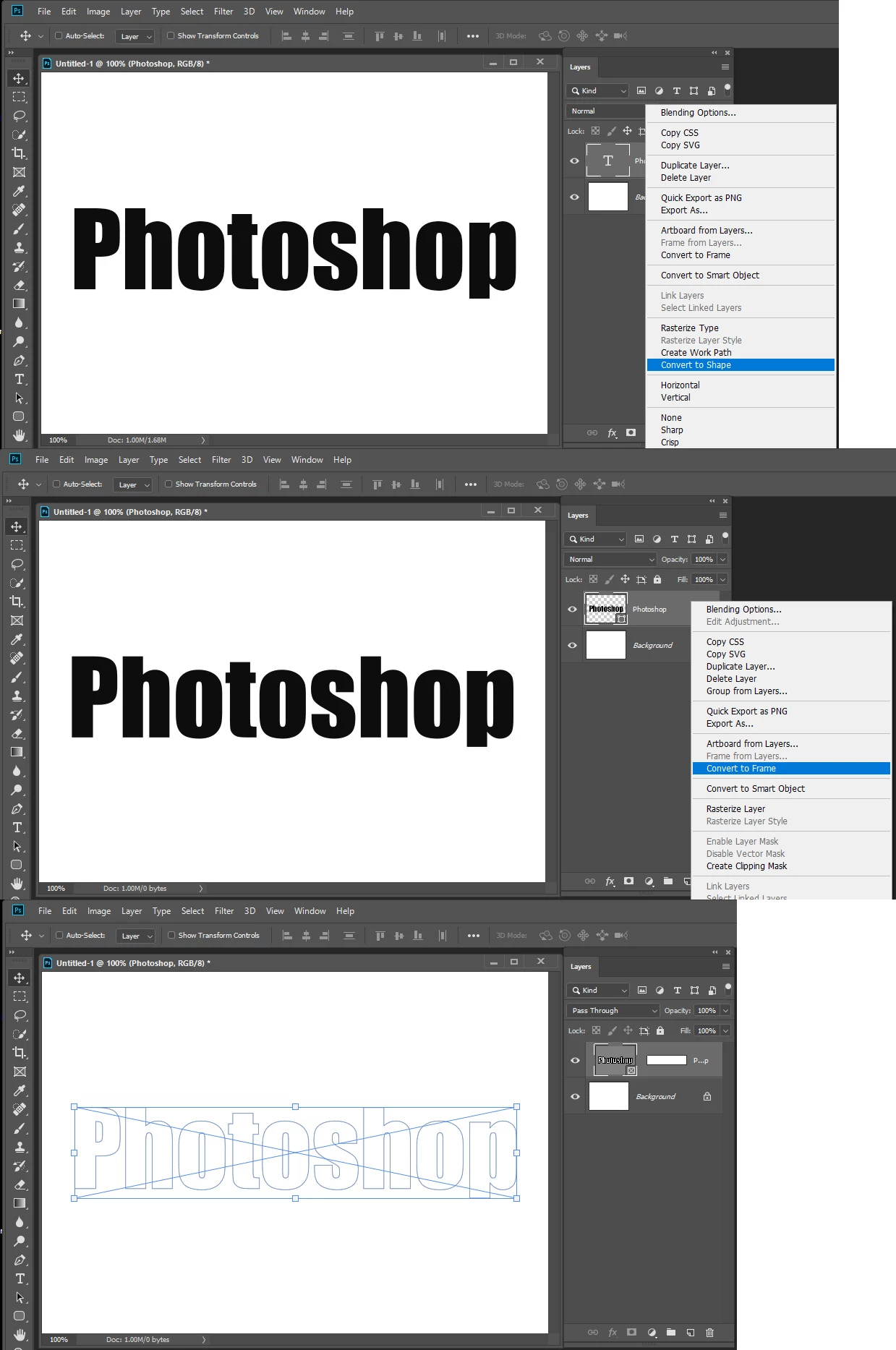Image resolution: width=896 pixels, height=1350 pixels.
Task: Hide the frame layer in the bottom window
Action: tap(576, 1060)
